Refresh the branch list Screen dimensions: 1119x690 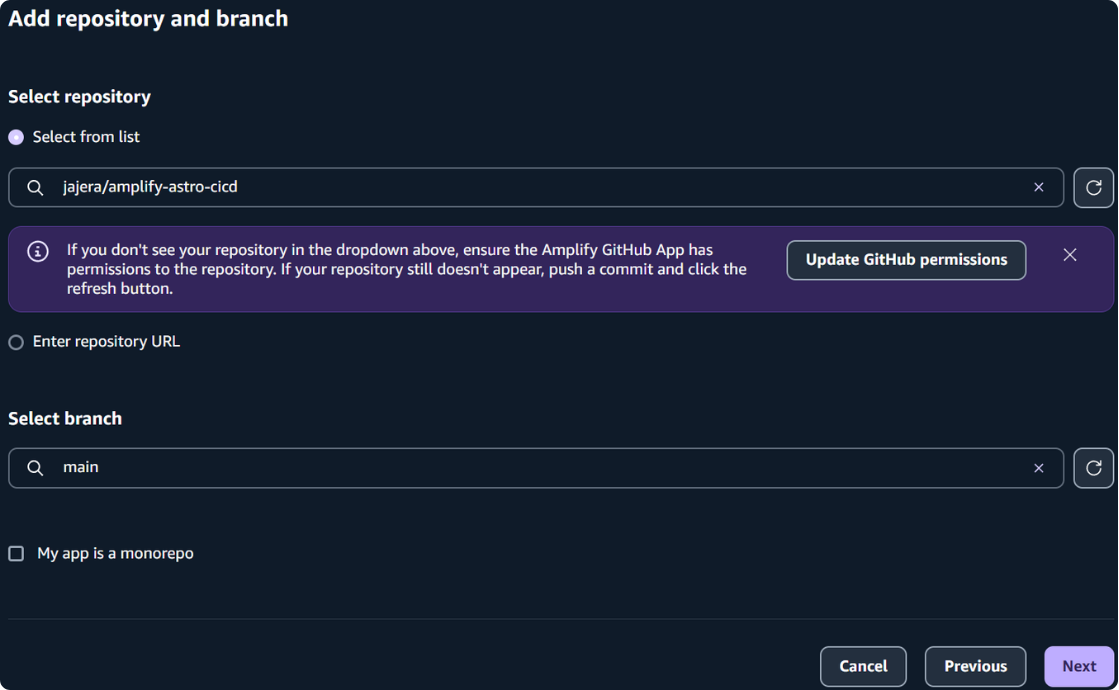(x=1093, y=468)
